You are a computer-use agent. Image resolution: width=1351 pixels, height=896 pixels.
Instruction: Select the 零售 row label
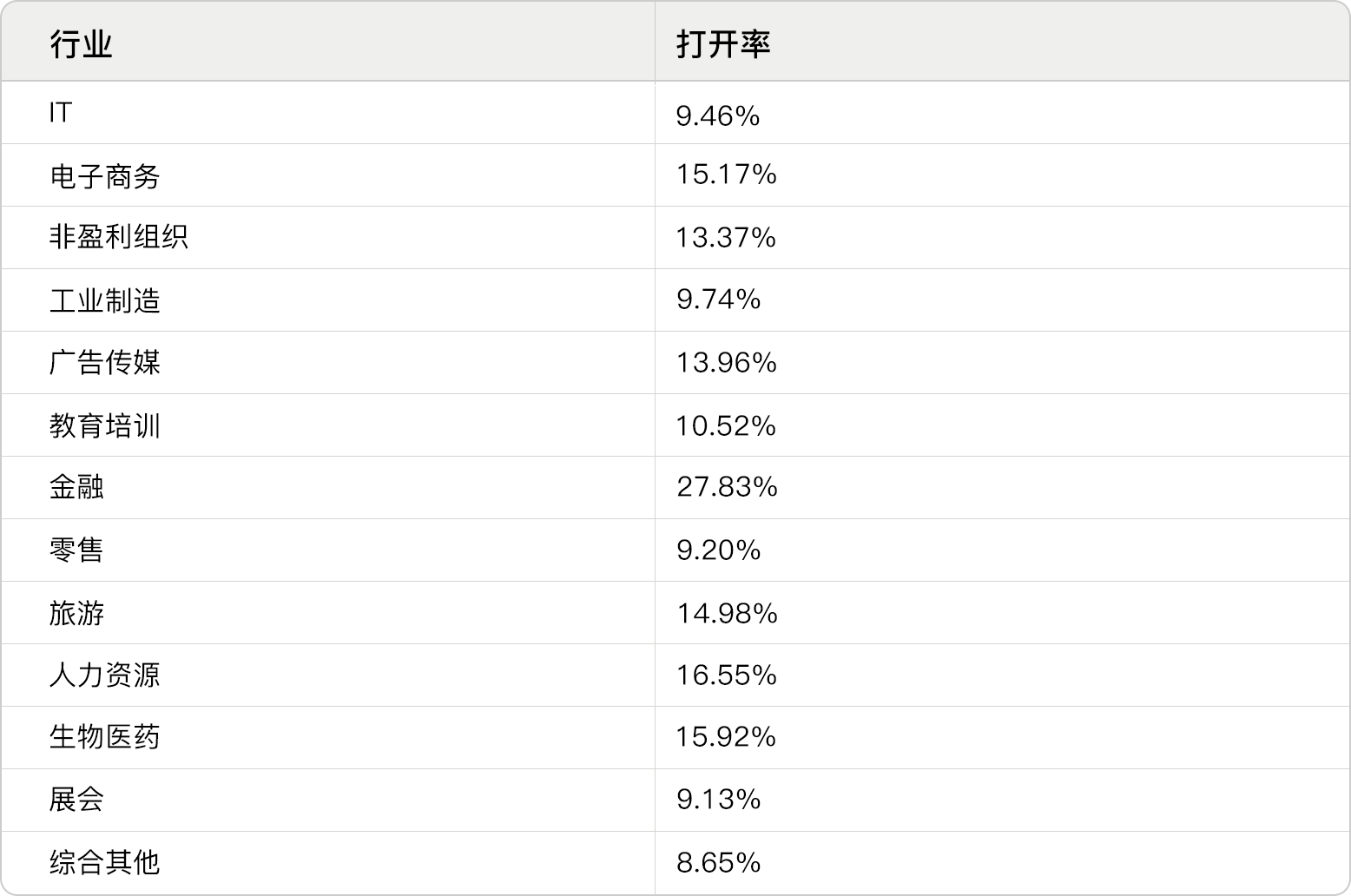pos(76,550)
